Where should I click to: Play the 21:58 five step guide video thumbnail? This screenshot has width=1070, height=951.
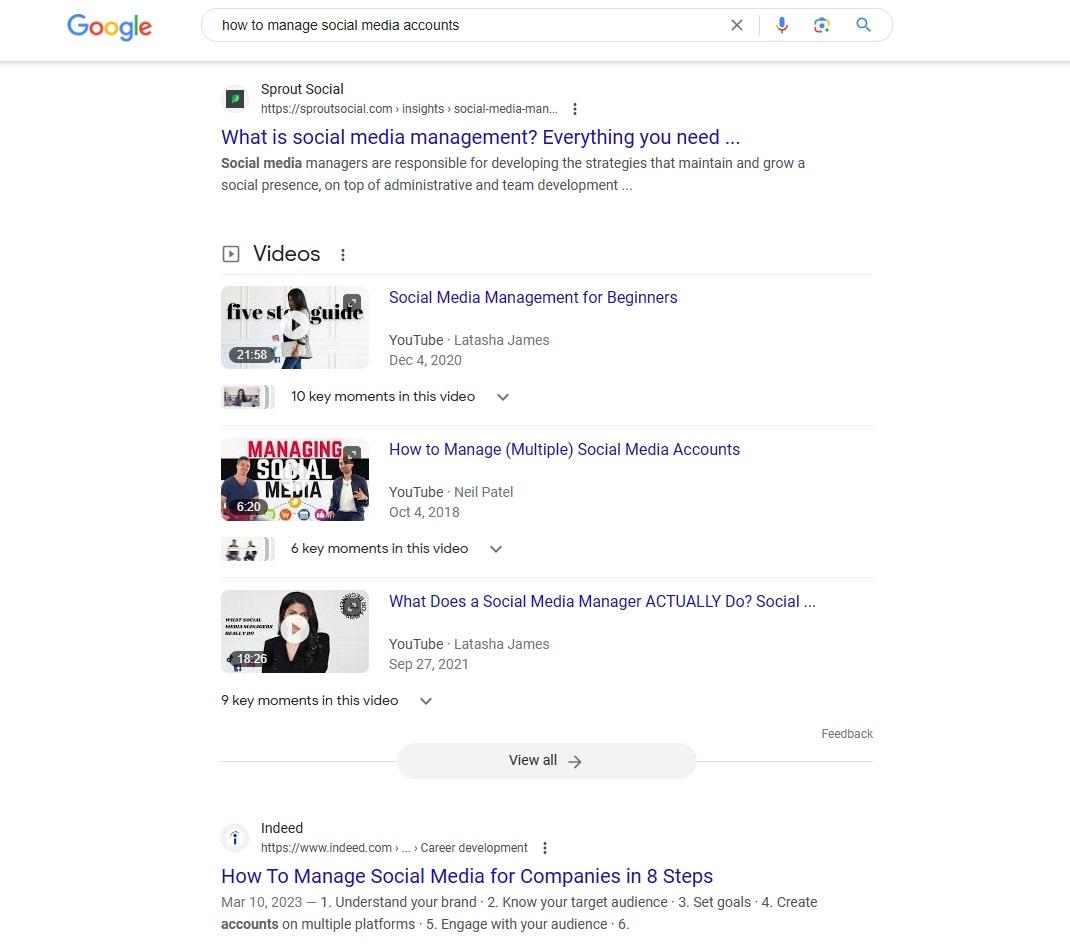[295, 327]
